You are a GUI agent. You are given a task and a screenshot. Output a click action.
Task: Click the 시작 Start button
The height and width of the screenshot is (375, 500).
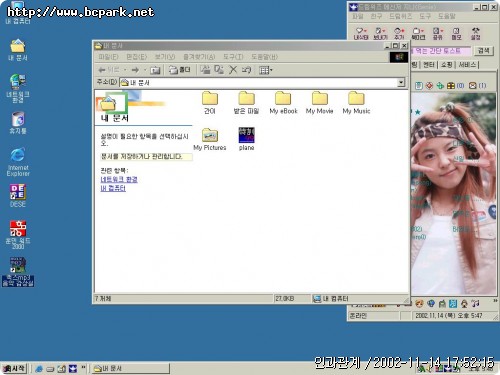tap(14, 368)
